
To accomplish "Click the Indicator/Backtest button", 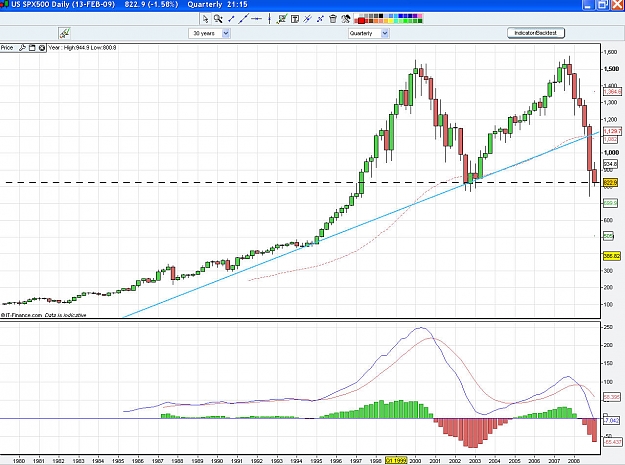I will 536,33.
